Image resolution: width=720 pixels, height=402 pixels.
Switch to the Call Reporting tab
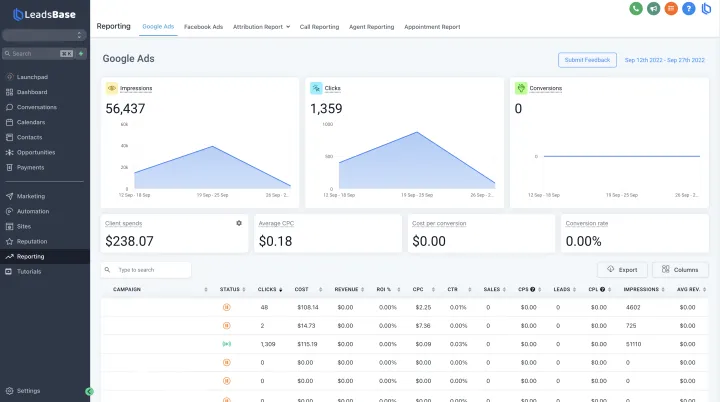click(319, 27)
